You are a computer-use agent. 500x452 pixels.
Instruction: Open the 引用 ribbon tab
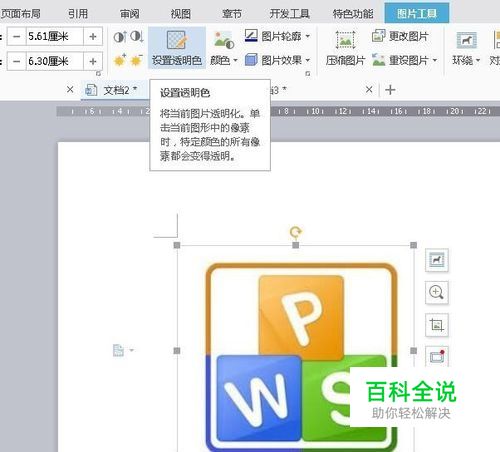tap(78, 14)
